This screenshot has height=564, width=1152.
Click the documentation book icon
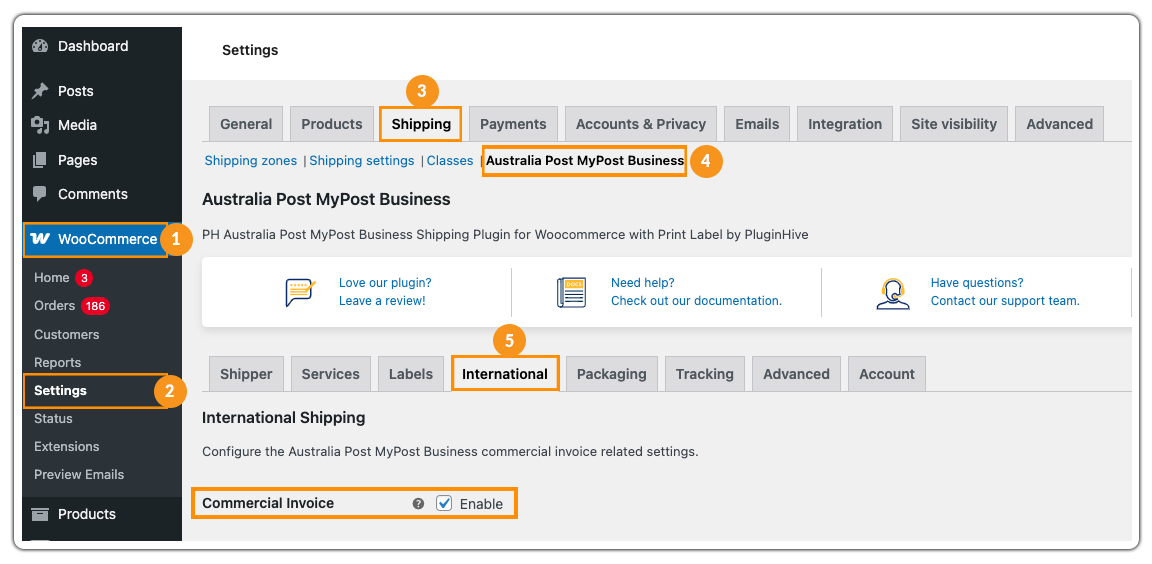572,292
